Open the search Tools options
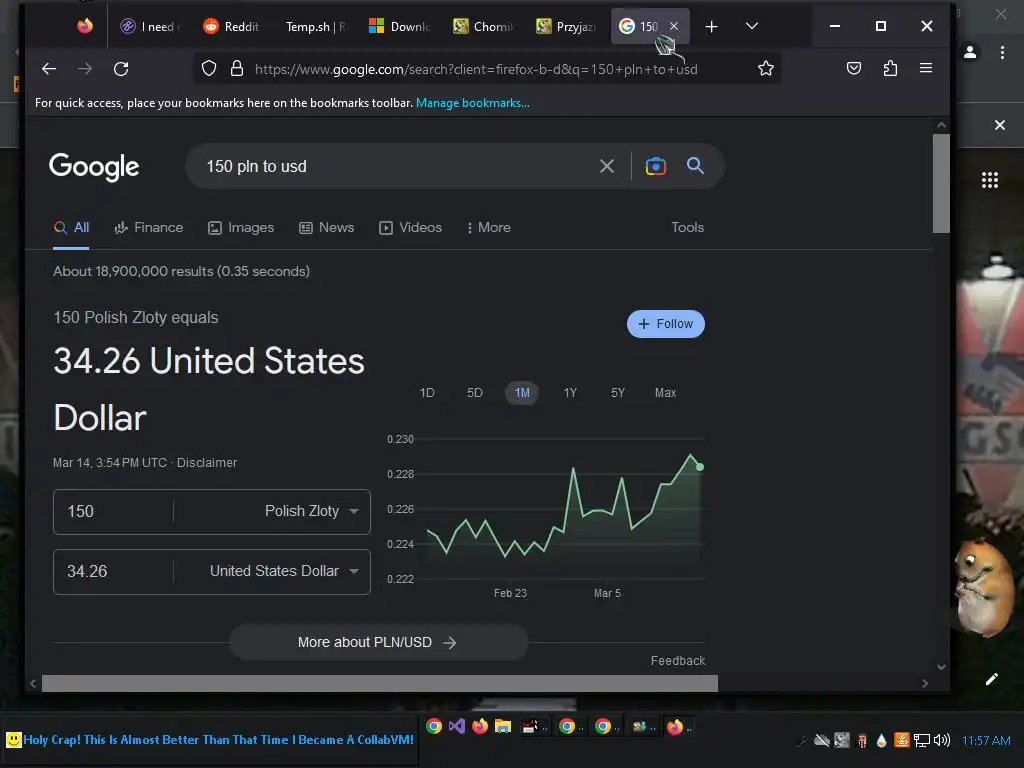The width and height of the screenshot is (1024, 768). [688, 227]
